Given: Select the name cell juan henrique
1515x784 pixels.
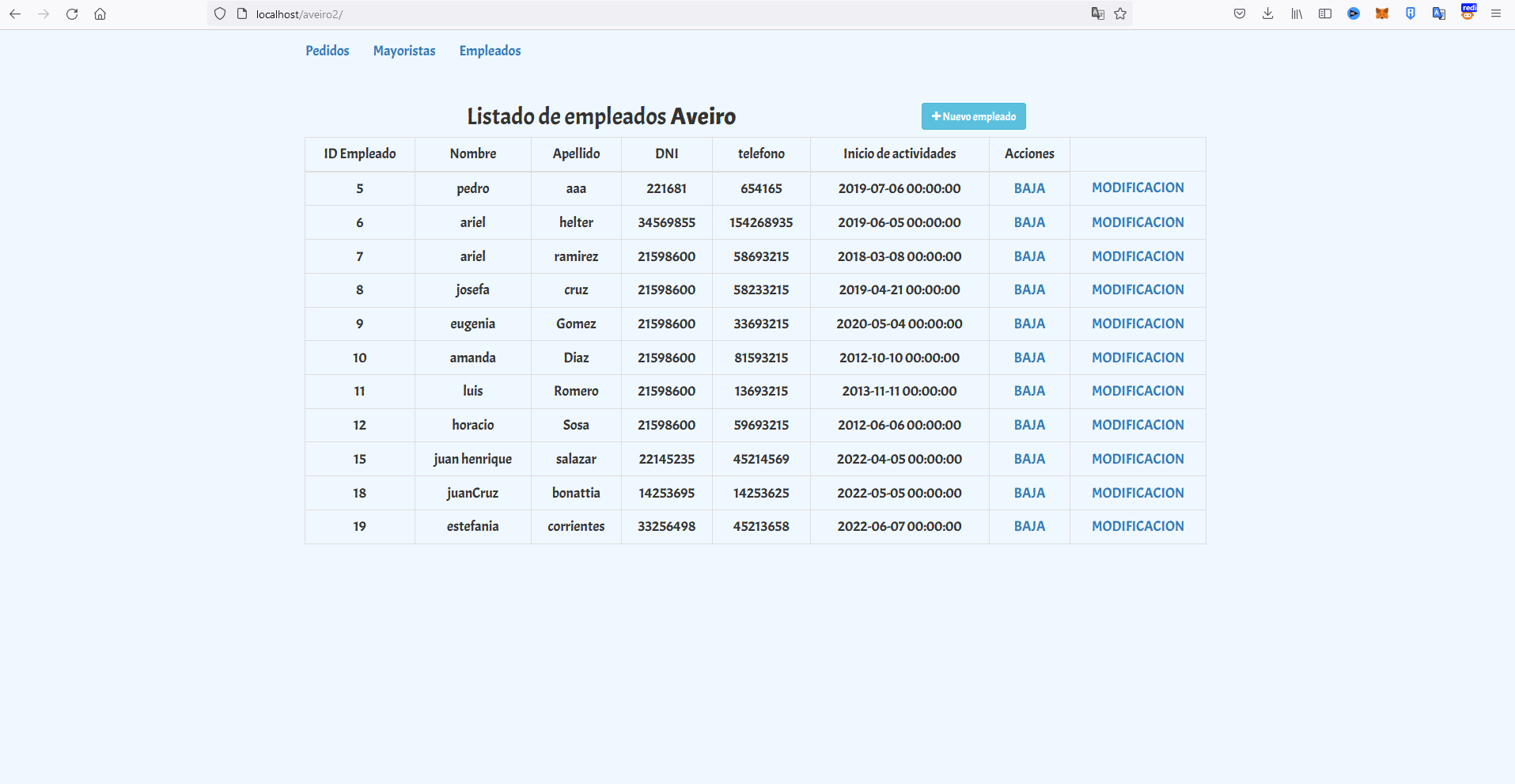Looking at the screenshot, I should pyautogui.click(x=473, y=459).
